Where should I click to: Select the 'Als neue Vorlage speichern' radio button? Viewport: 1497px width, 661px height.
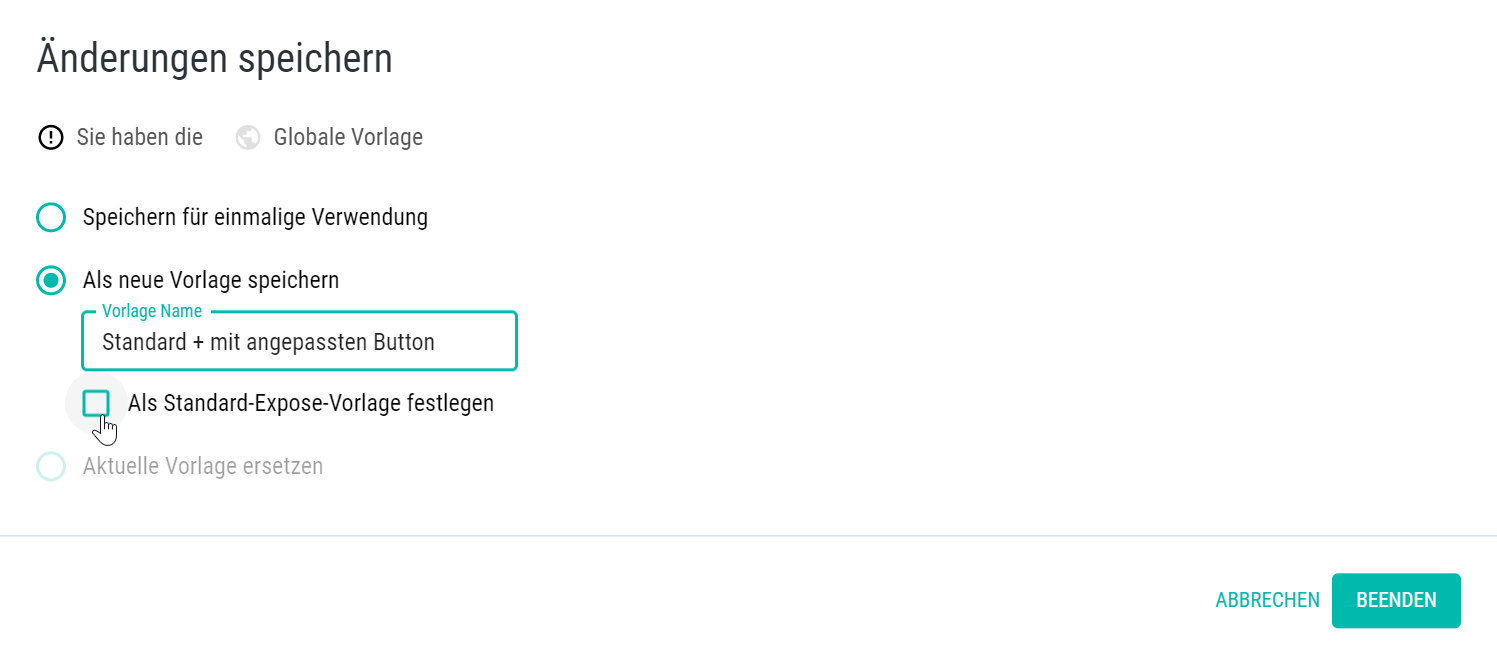(x=51, y=280)
